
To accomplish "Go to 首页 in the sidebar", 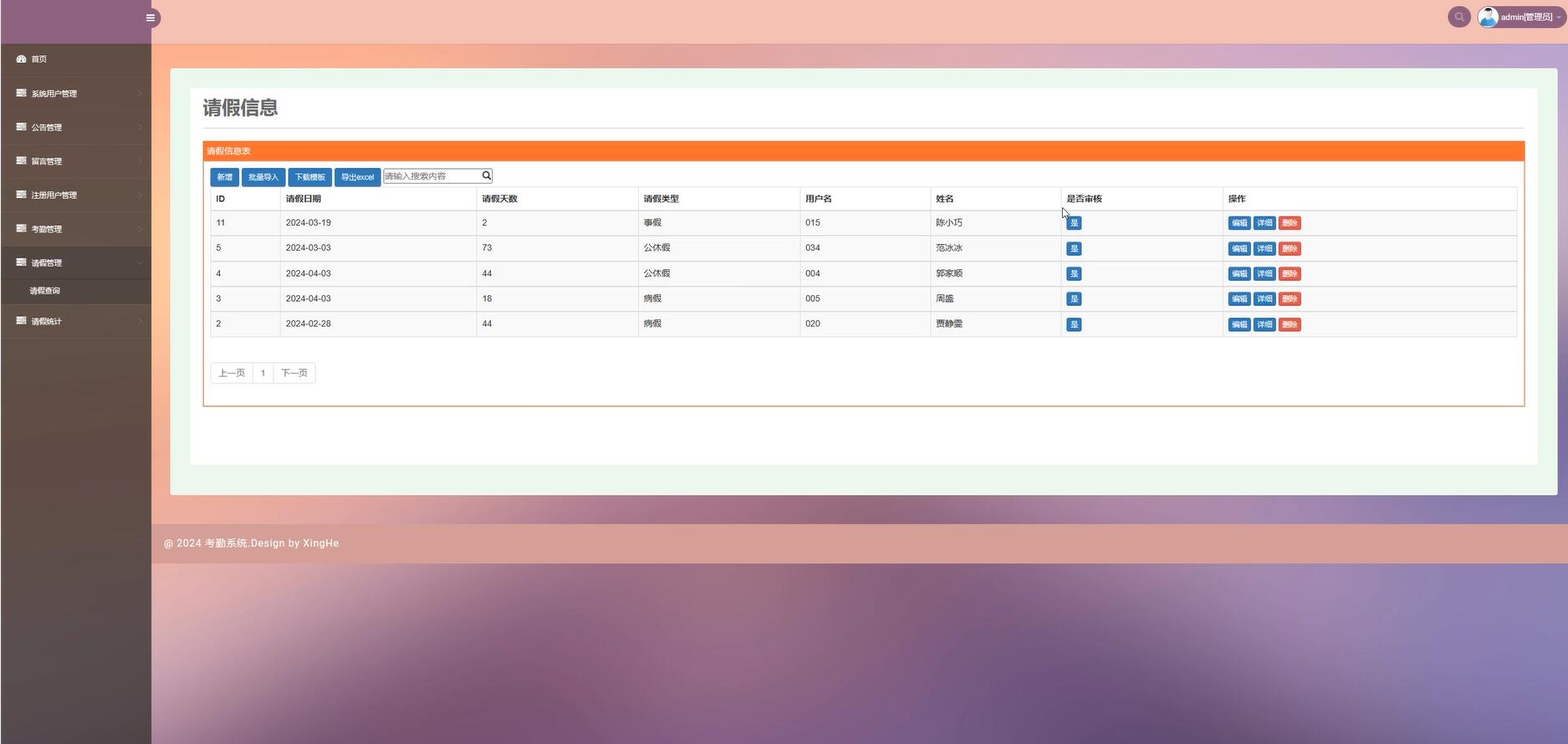I will [76, 59].
